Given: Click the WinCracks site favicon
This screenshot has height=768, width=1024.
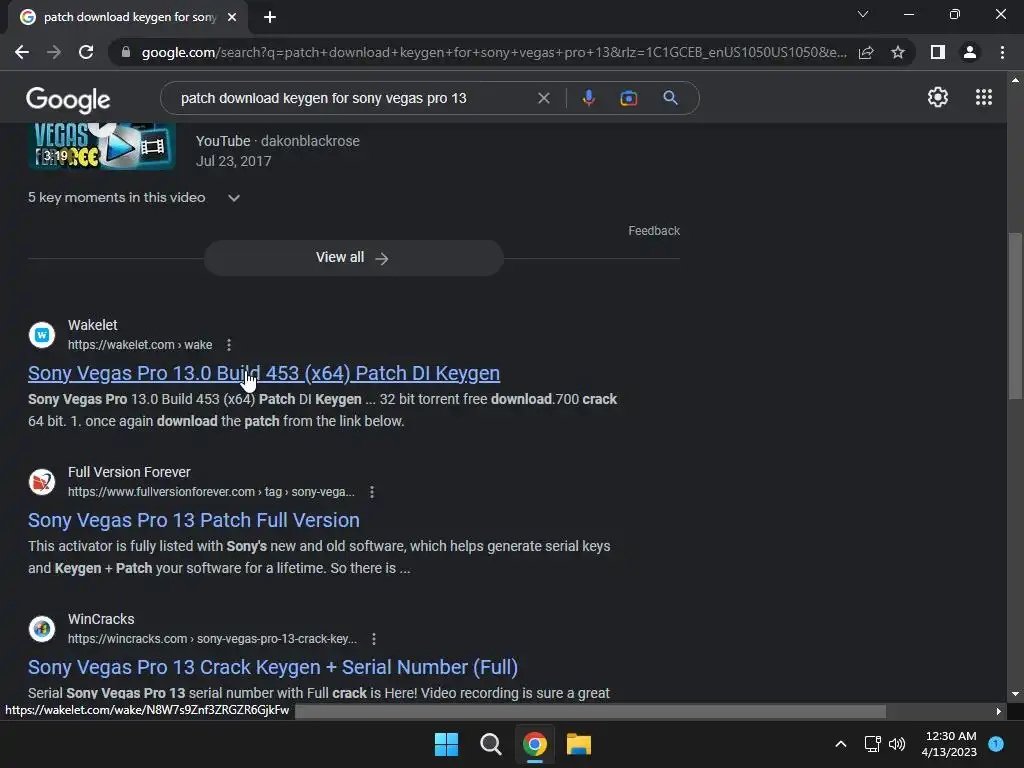Looking at the screenshot, I should [42, 629].
